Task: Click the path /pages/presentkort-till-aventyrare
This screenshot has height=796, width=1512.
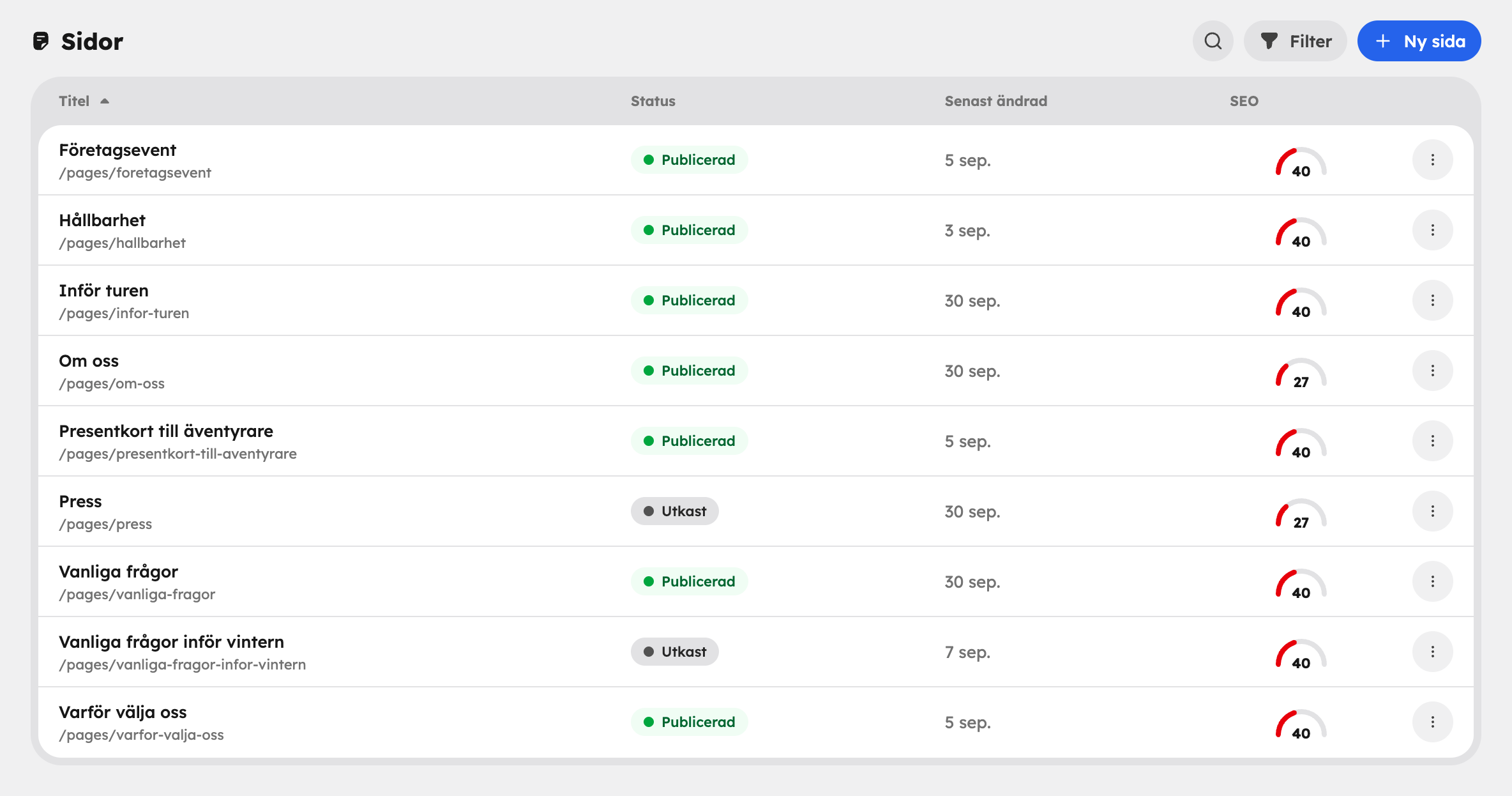Action: (178, 454)
